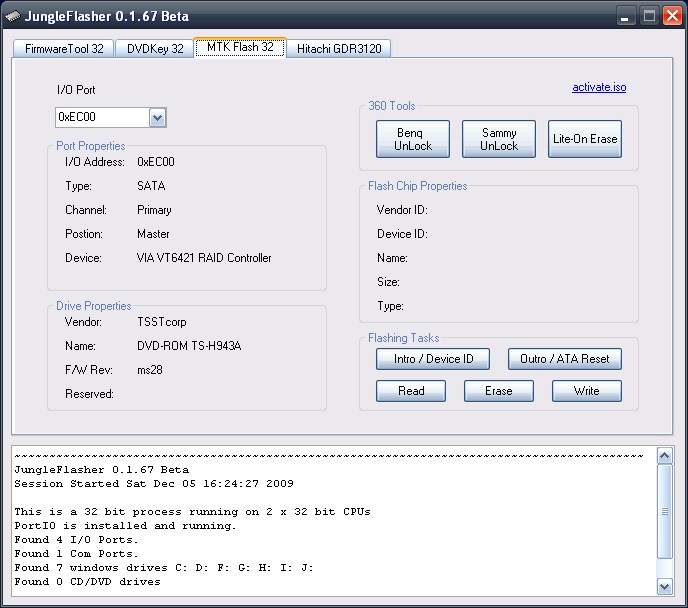Click the Vendor ID label in Flash Chip Properties
Viewport: 688px width, 608px height.
402,210
